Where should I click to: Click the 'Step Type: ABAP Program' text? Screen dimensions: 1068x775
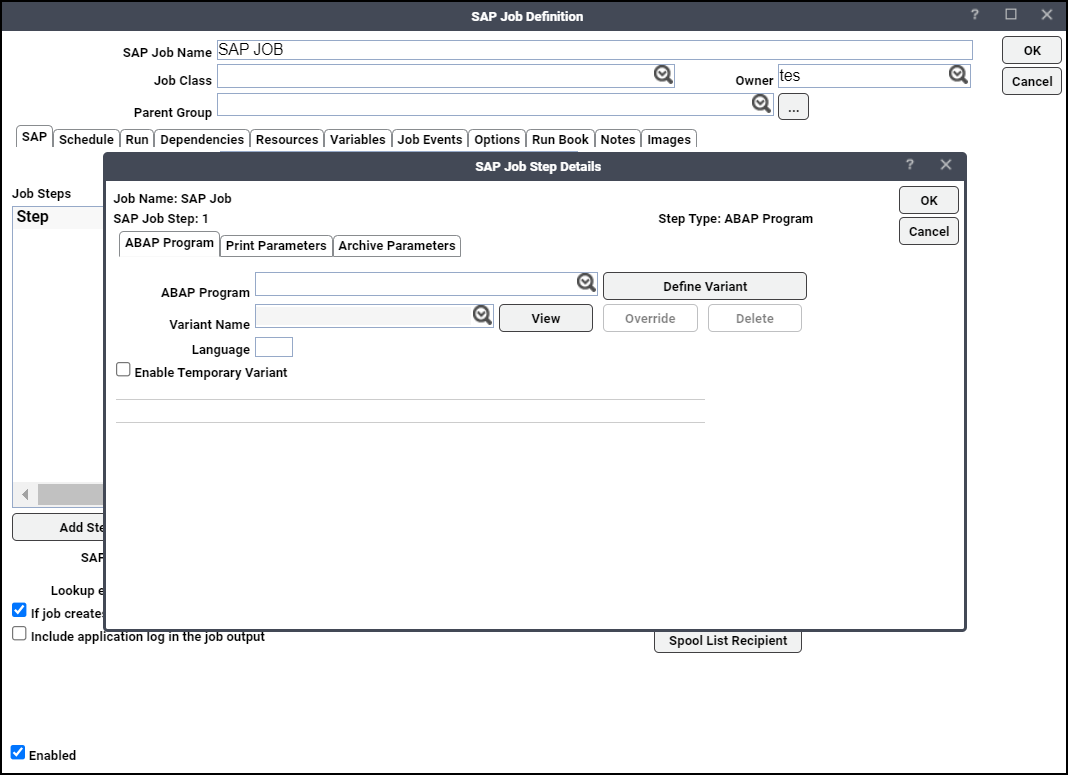[736, 219]
